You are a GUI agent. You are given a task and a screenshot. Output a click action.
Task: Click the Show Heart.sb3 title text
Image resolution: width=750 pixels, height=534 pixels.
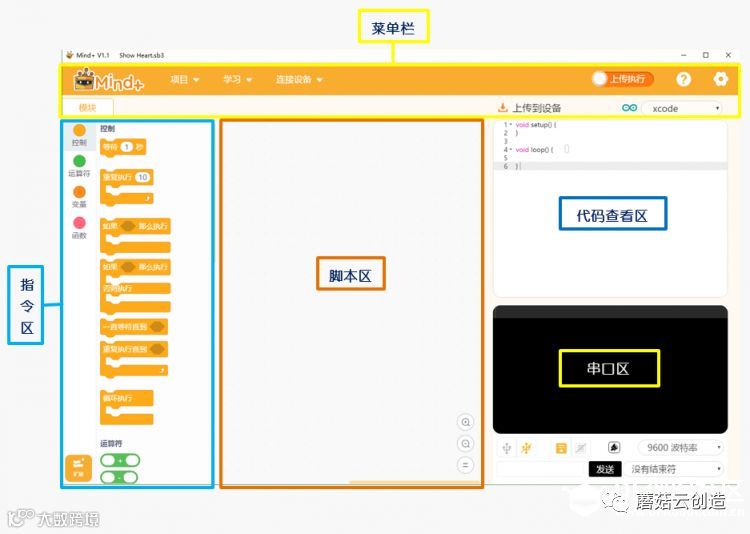[x=141, y=56]
